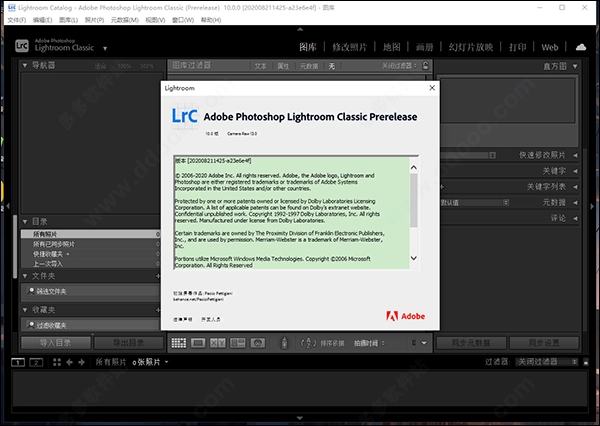The width and height of the screenshot is (600, 426).
Task: Open the 文件(F) menu
Action: (x=15, y=19)
